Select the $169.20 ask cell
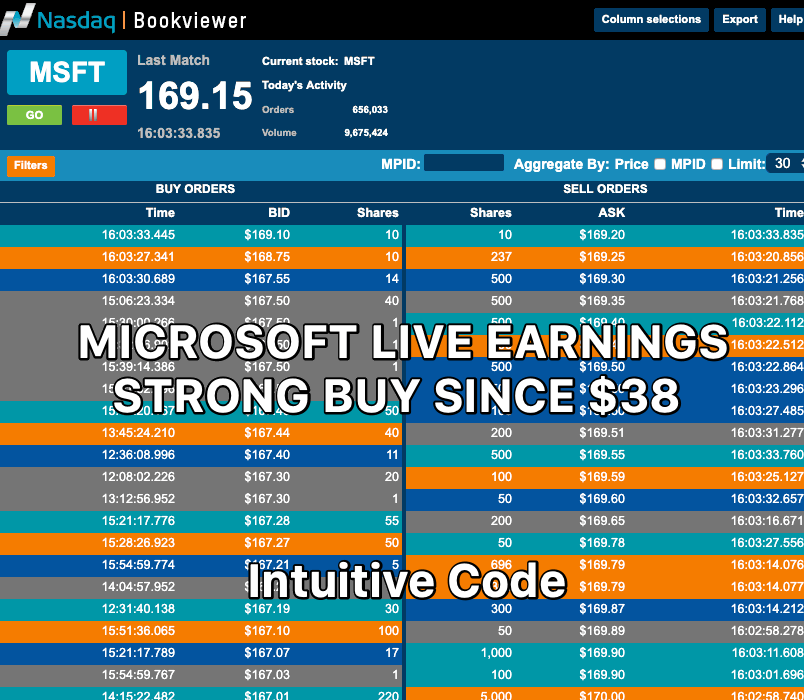The width and height of the screenshot is (804, 700). [602, 235]
